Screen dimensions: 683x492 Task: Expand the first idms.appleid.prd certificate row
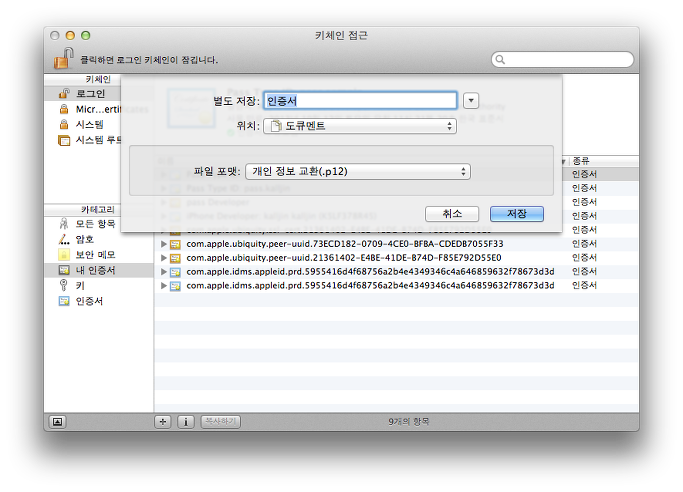coord(164,272)
